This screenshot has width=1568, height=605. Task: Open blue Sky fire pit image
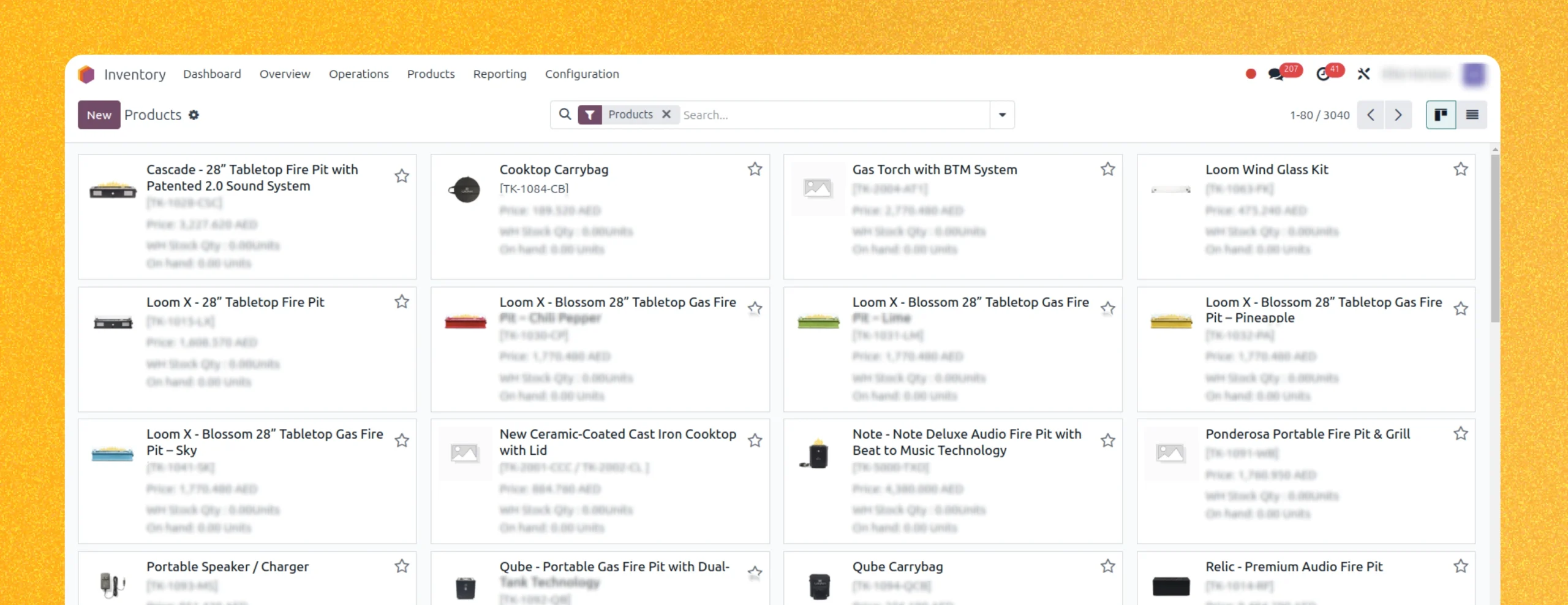[113, 454]
